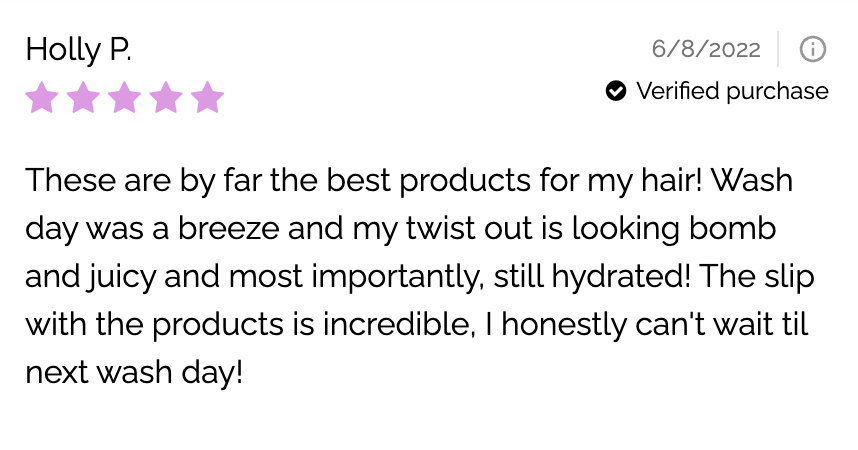Click the review line starting "and juicy and most"
Screen dimensions: 858x450
416,276
